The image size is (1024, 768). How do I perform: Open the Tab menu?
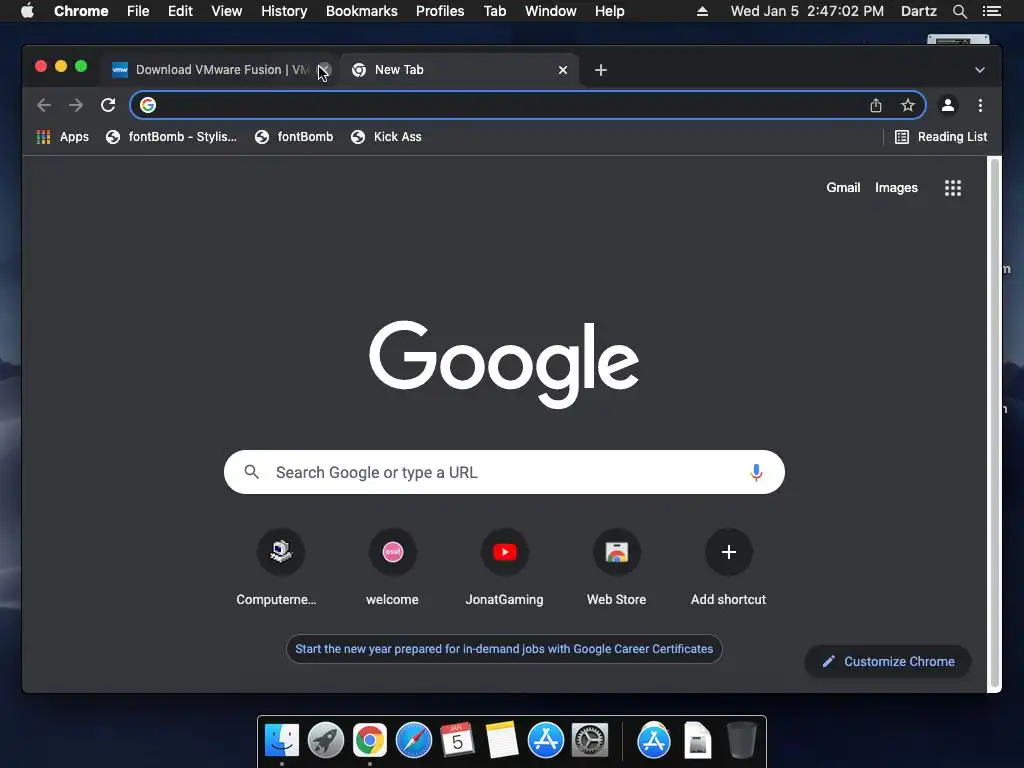click(494, 11)
